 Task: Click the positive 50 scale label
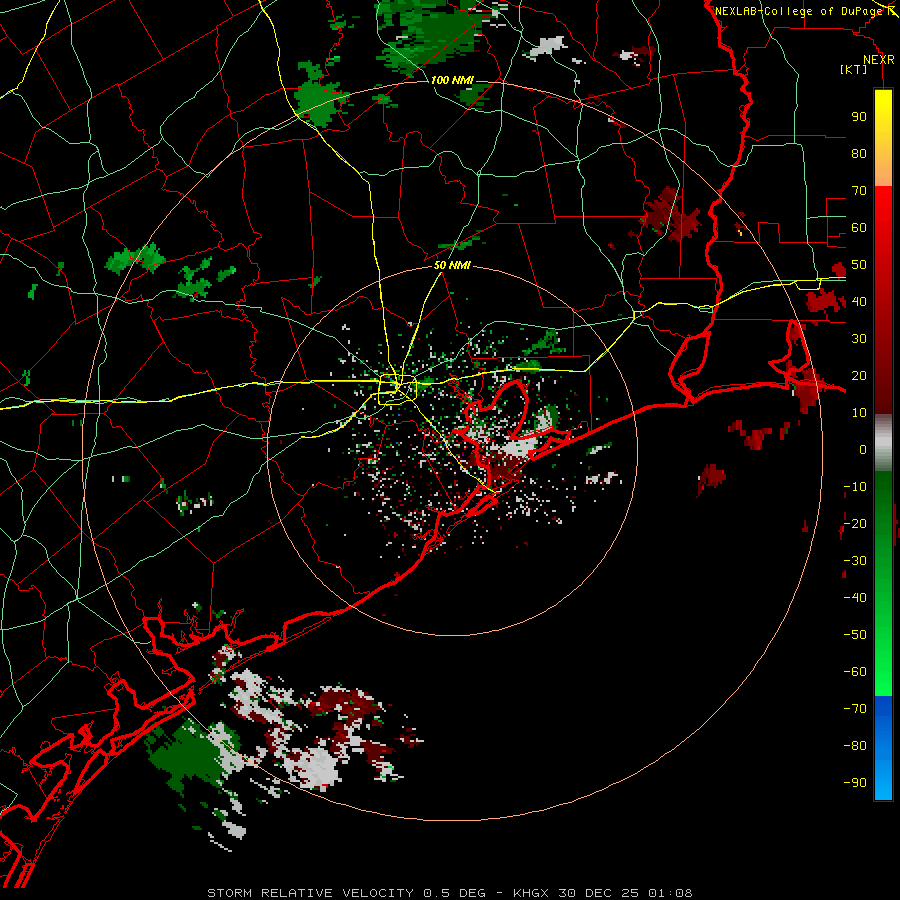[859, 265]
